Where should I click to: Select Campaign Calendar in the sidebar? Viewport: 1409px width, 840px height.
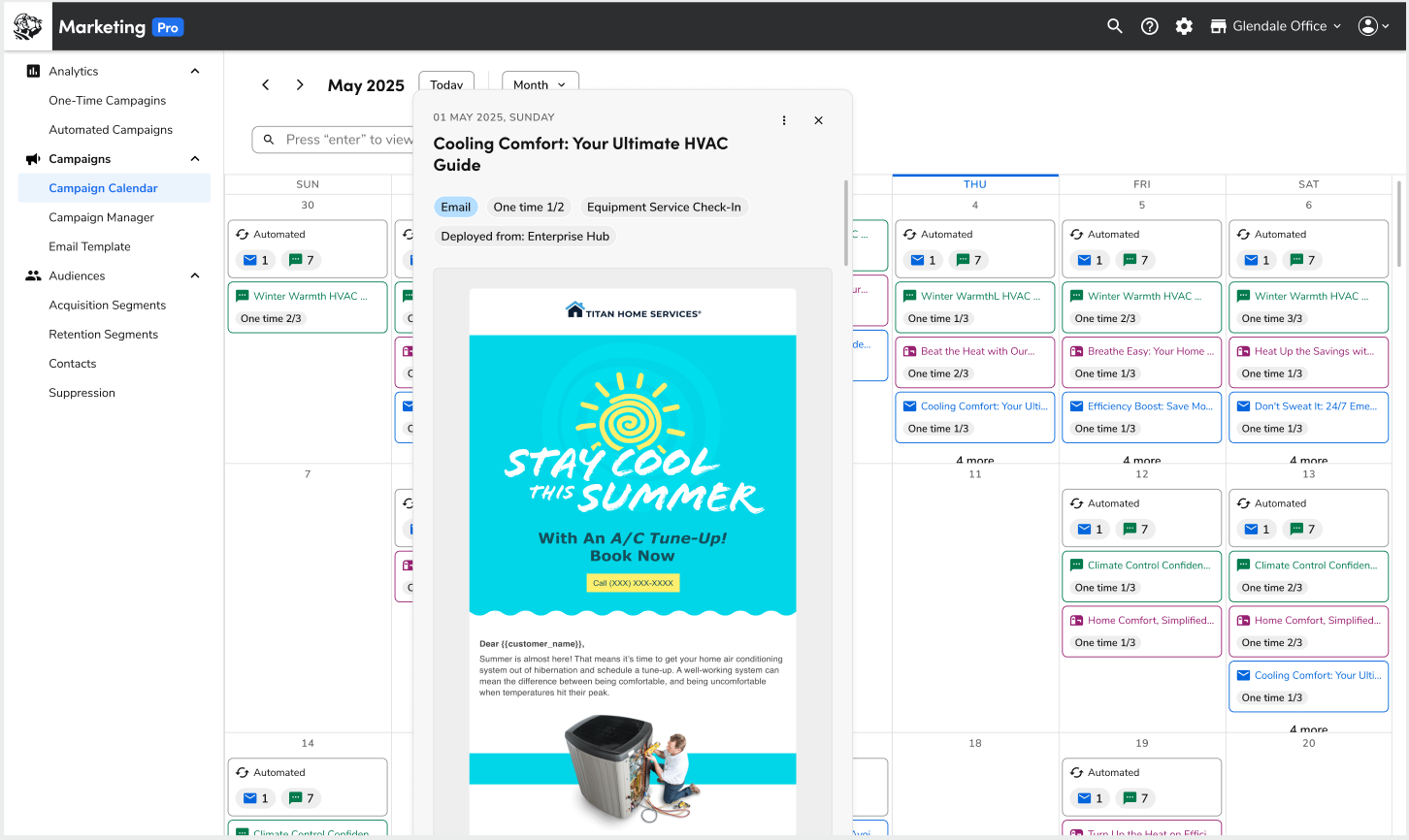(x=115, y=188)
